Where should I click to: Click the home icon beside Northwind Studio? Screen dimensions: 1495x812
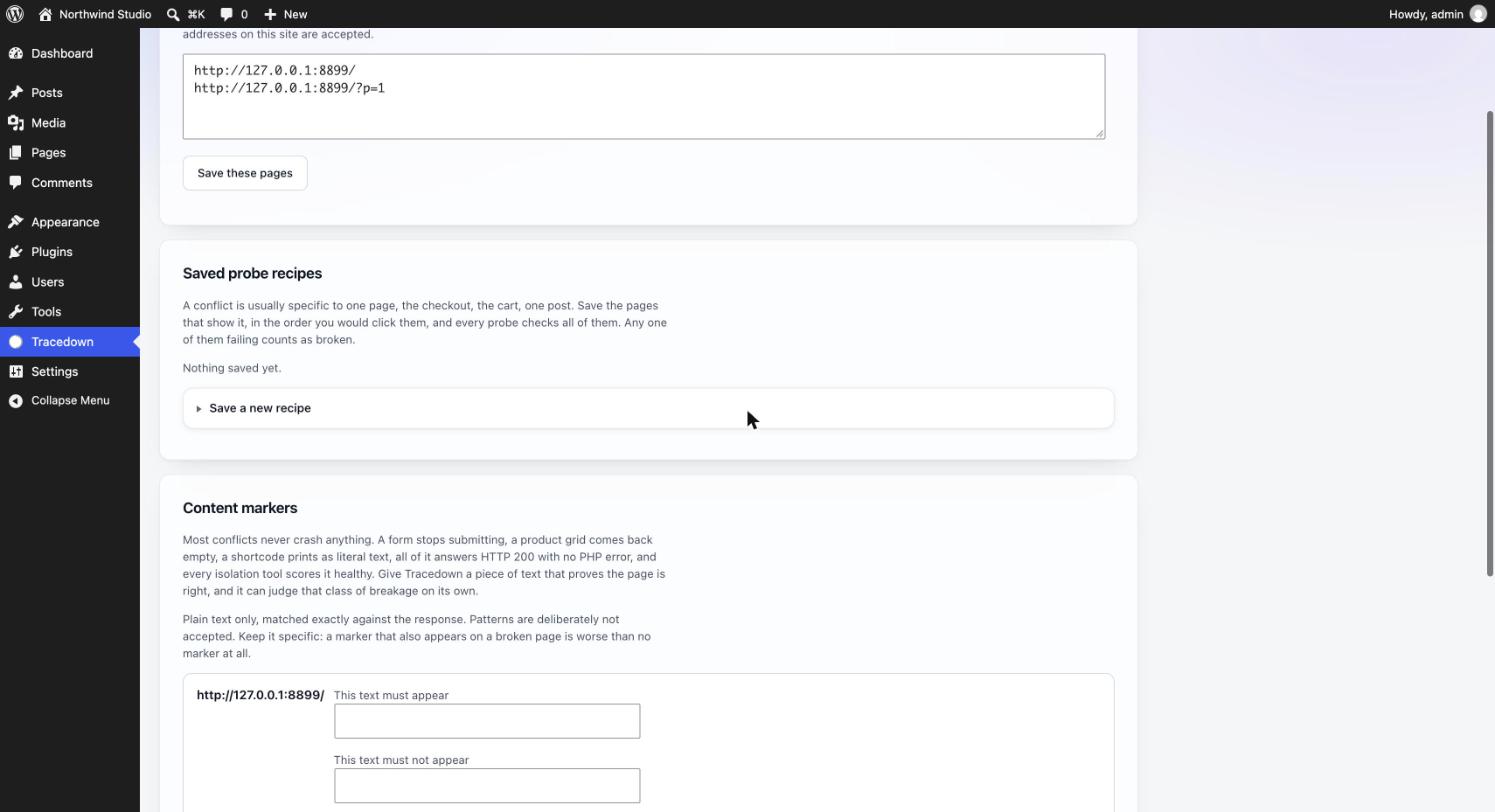[45, 14]
